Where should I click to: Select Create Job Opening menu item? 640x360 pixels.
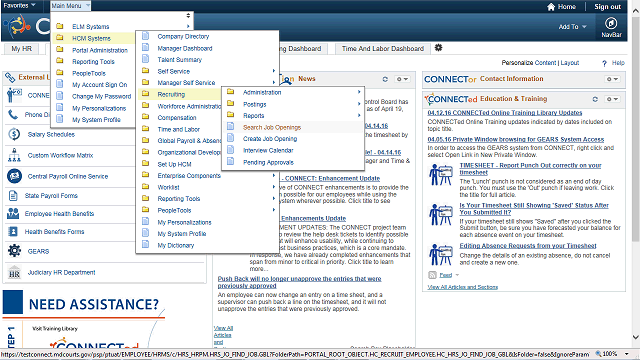pos(270,139)
